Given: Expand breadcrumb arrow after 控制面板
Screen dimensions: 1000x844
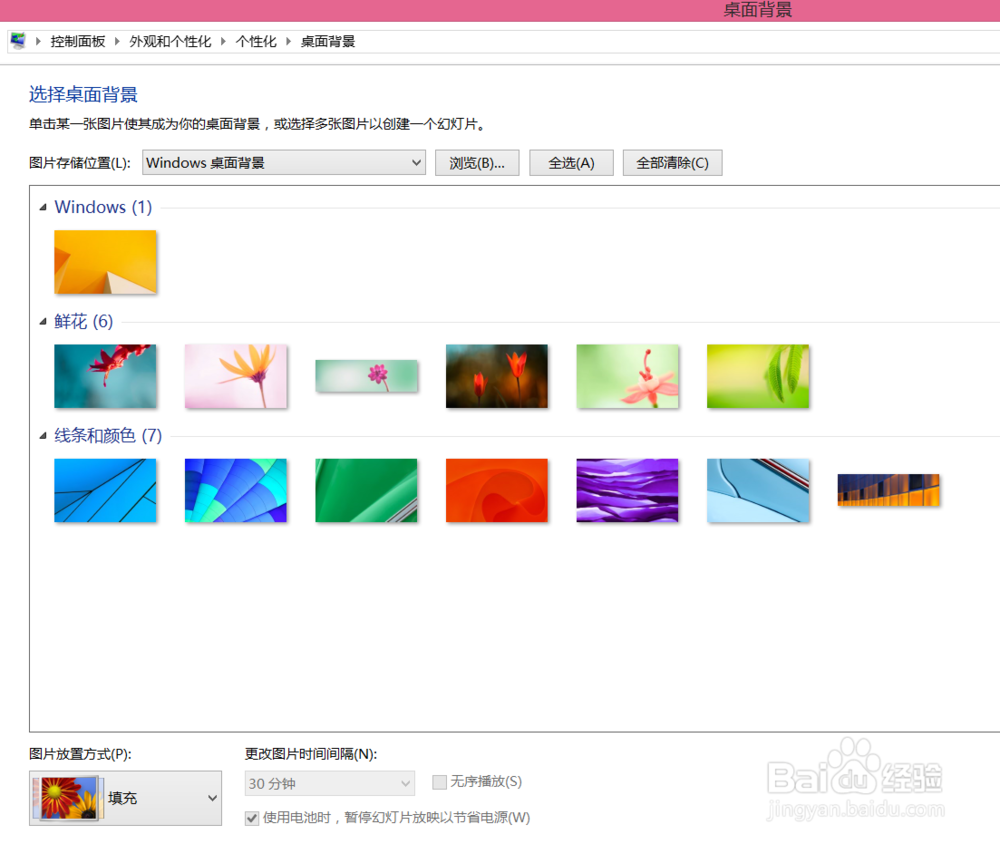Looking at the screenshot, I should click(117, 41).
